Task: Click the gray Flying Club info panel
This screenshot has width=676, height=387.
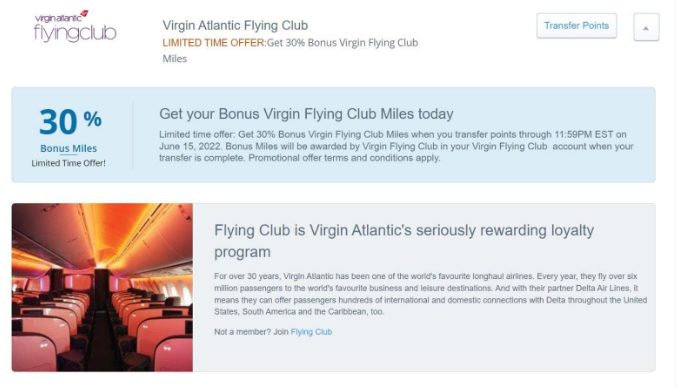Action: pyautogui.click(x=424, y=287)
